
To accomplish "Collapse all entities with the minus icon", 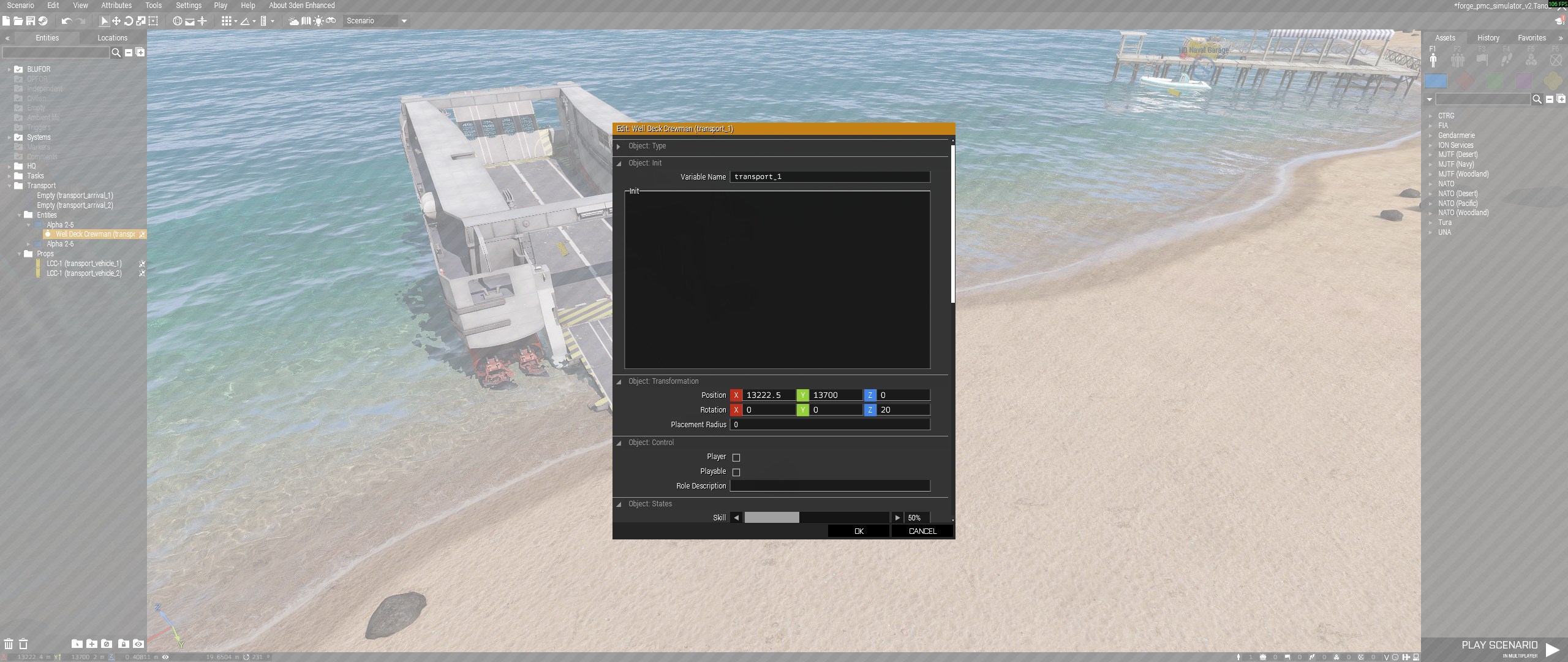I will 129,53.
